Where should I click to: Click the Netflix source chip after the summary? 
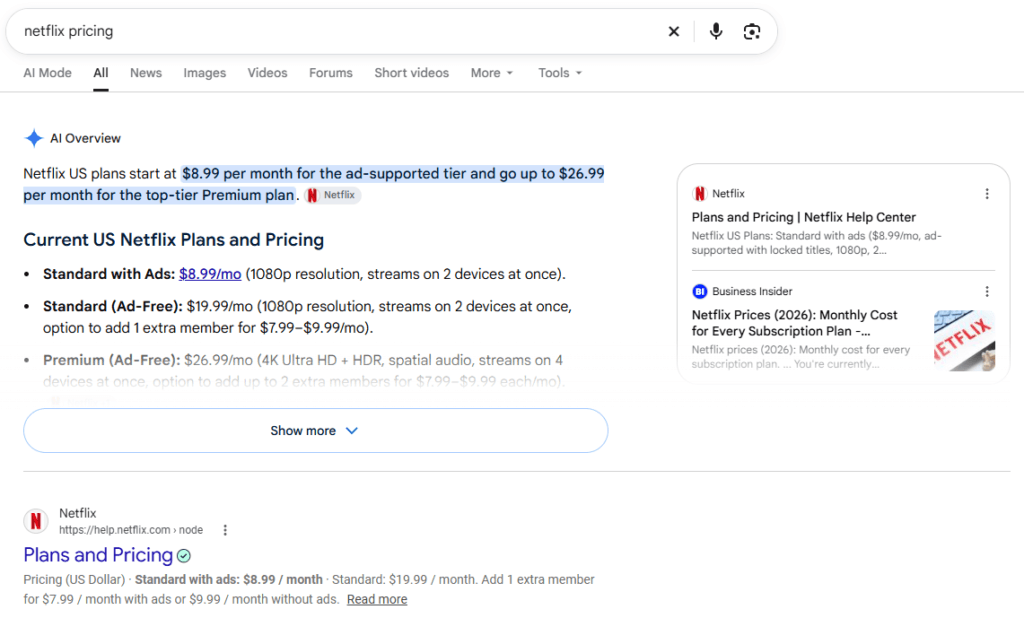332,195
